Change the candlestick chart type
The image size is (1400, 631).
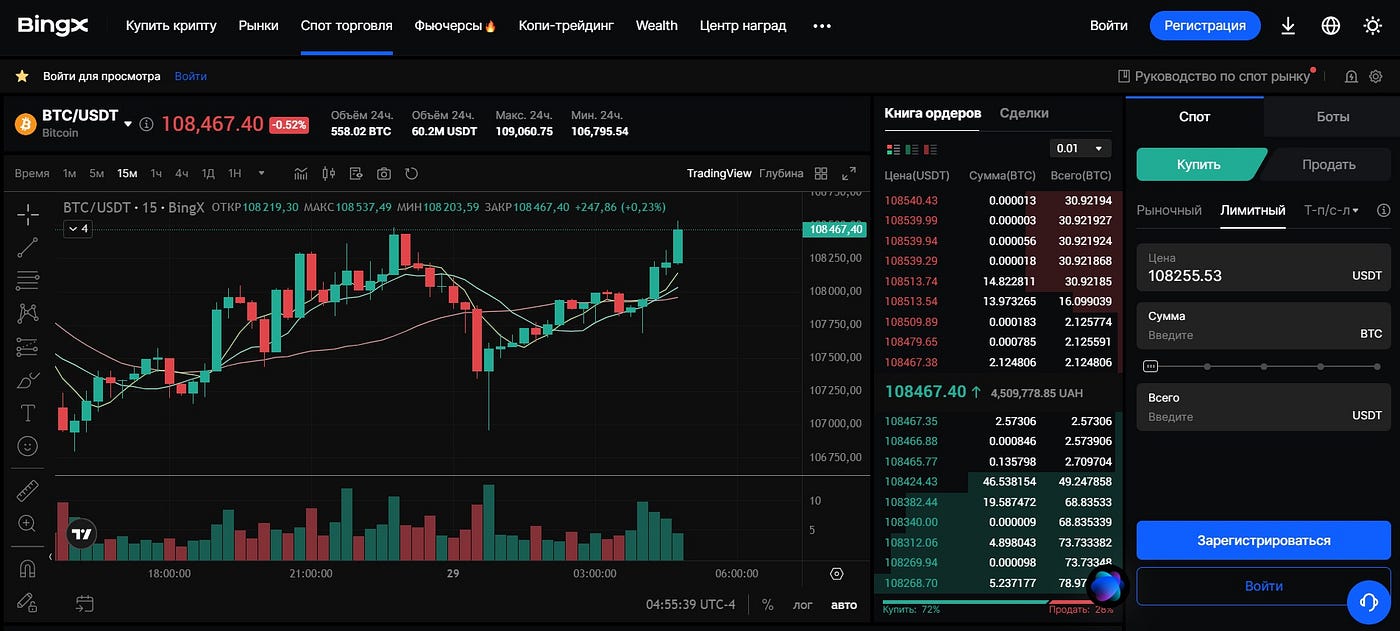[328, 173]
